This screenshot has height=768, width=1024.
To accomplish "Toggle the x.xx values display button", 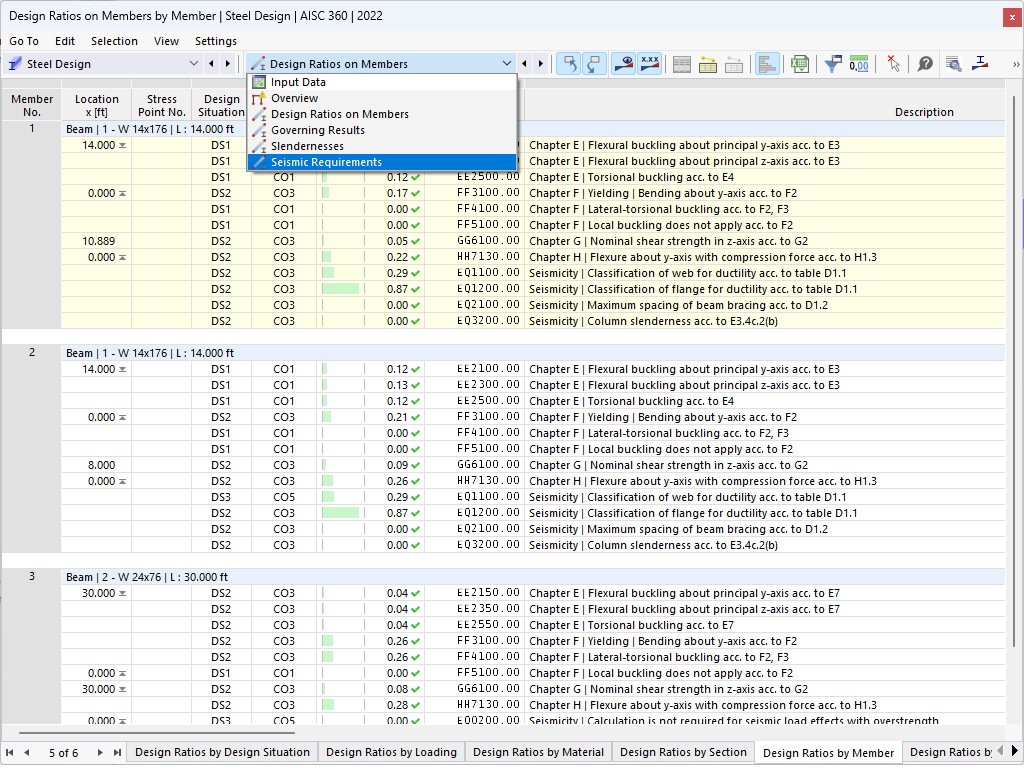I will [x=650, y=64].
